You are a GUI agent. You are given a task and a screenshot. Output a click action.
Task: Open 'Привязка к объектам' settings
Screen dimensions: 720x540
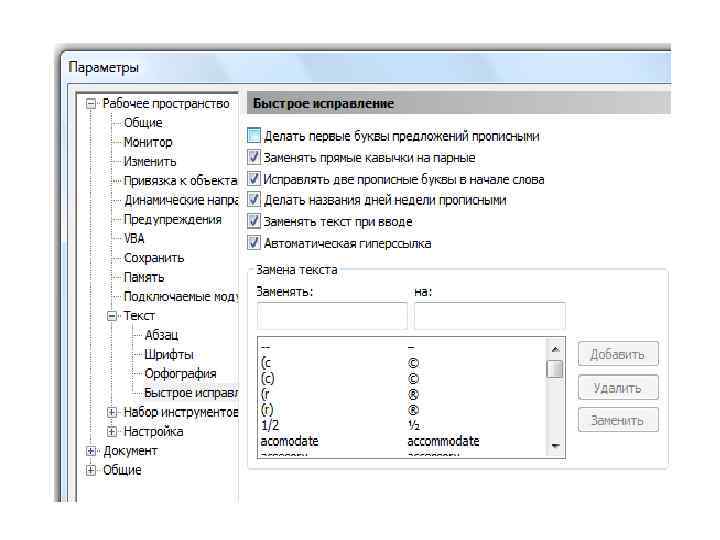(x=180, y=180)
